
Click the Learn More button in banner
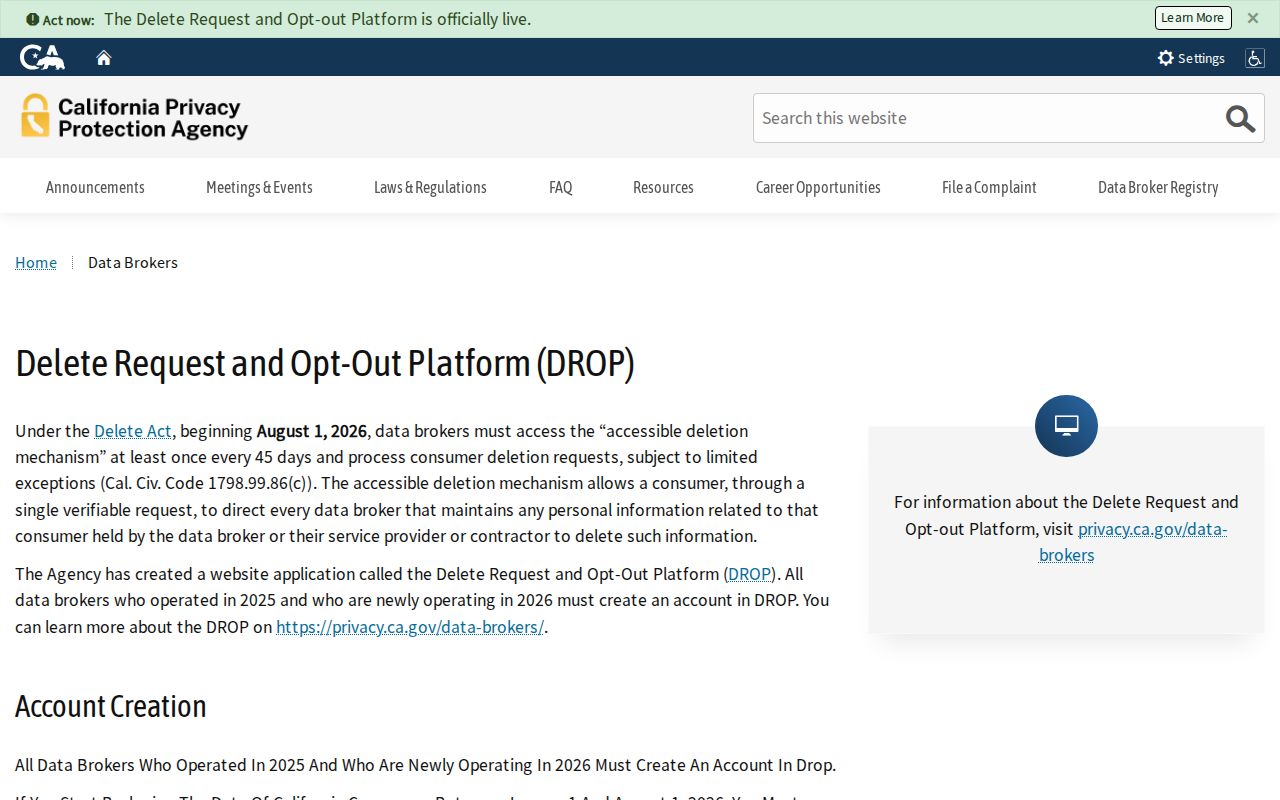click(1193, 18)
